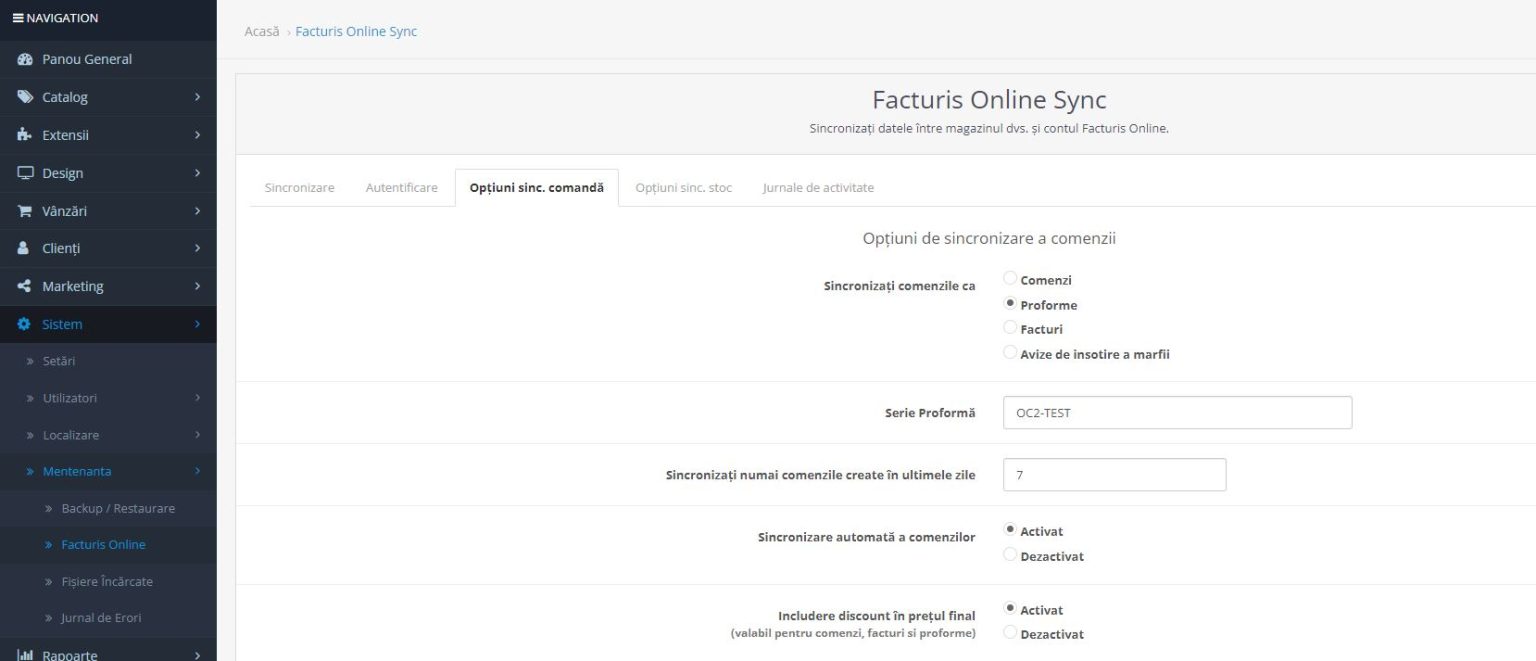Click the Vânzări cart icon
The width and height of the screenshot is (1536, 661).
pos(25,211)
